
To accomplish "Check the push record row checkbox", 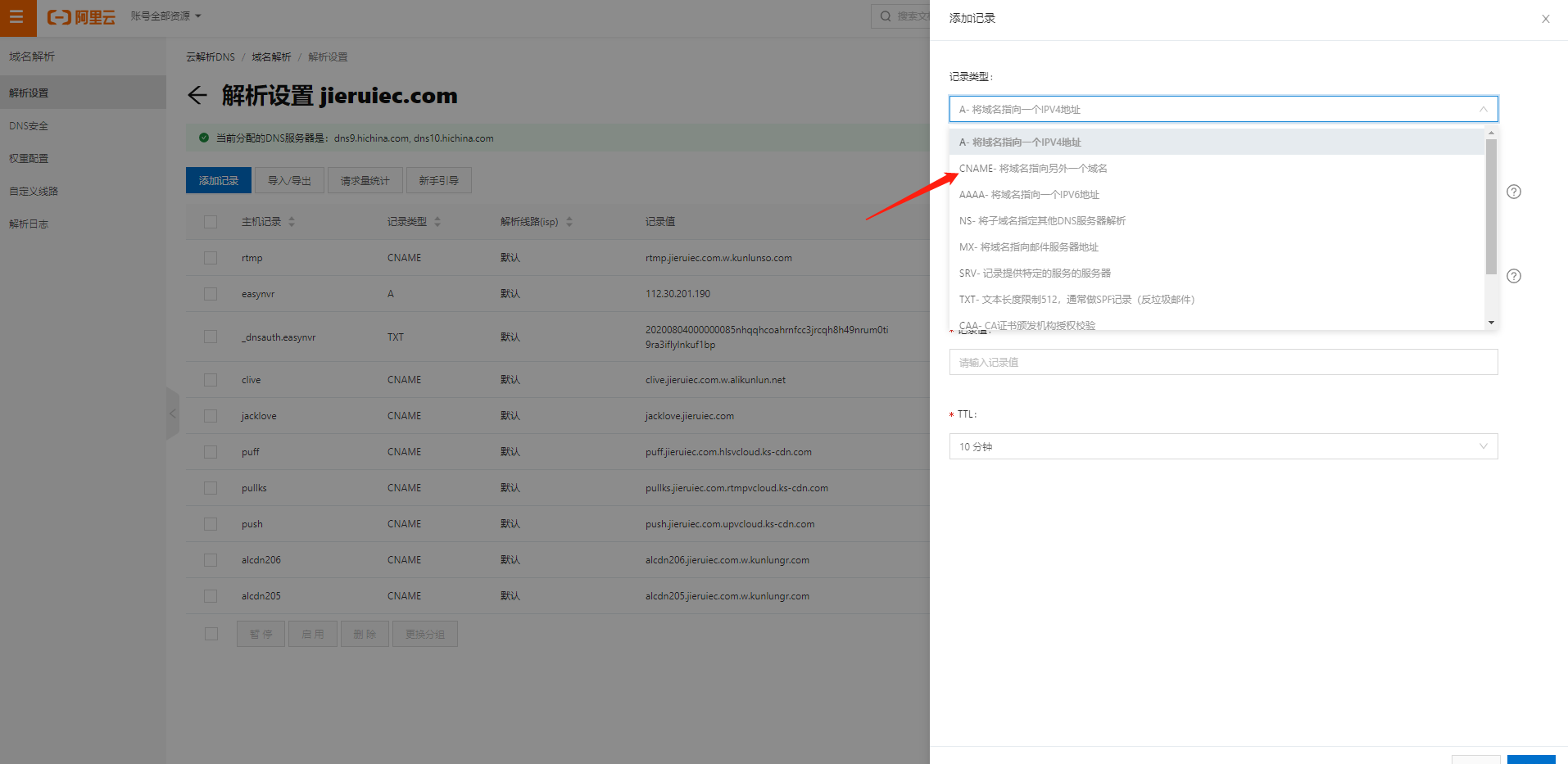I will pos(211,524).
